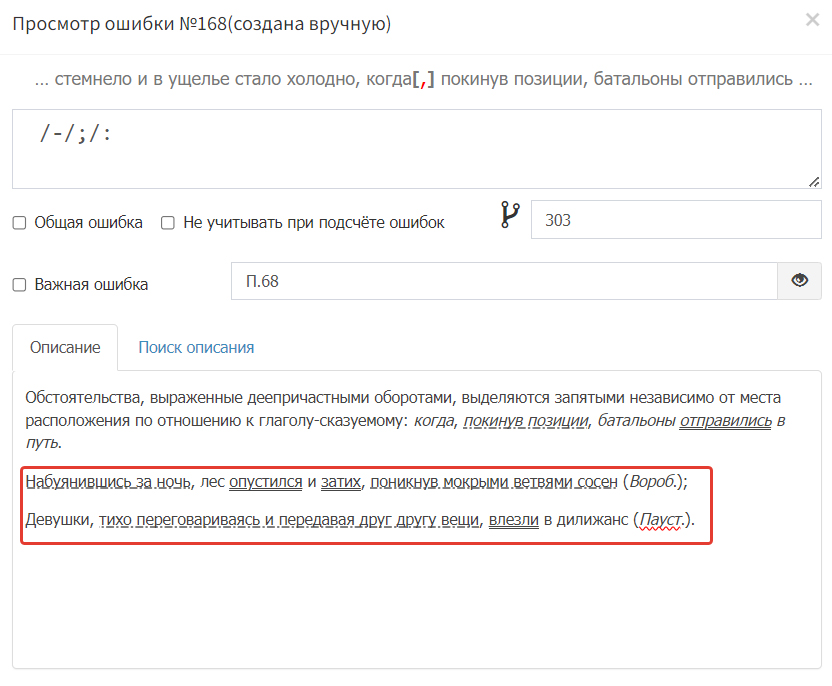Select the Описание tab
The width and height of the screenshot is (832, 686).
pyautogui.click(x=65, y=348)
